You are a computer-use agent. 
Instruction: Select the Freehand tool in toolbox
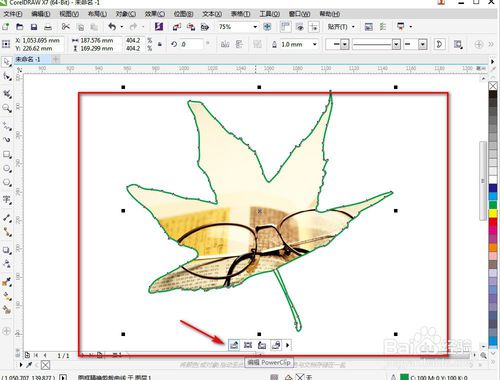(6, 126)
